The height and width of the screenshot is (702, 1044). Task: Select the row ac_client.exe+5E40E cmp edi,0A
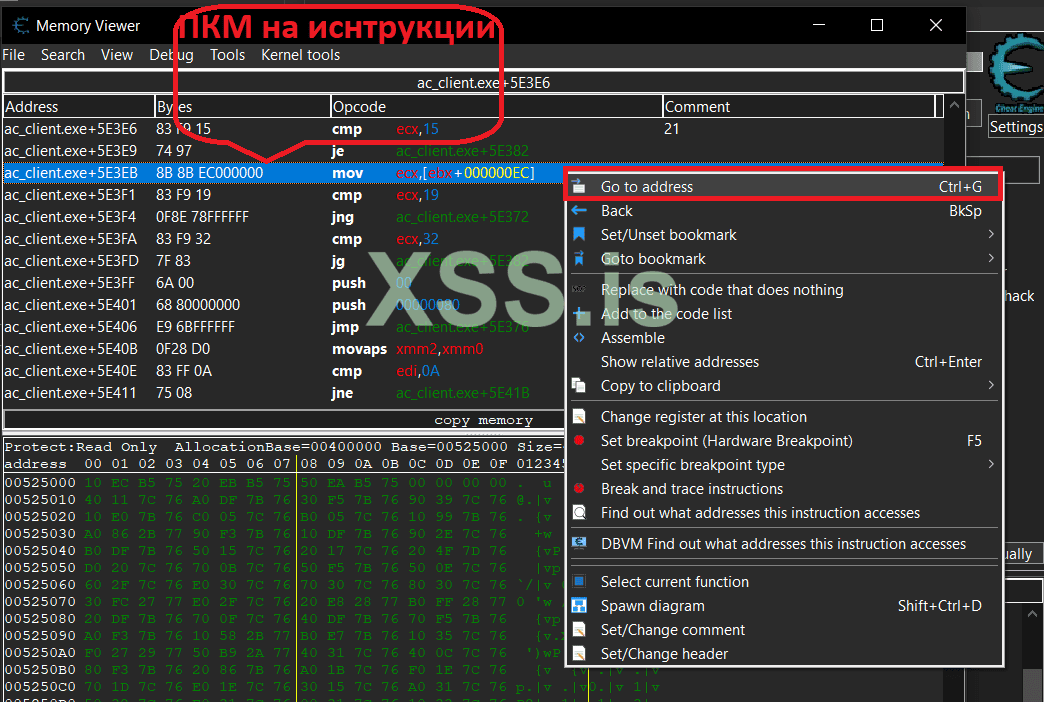[284, 370]
